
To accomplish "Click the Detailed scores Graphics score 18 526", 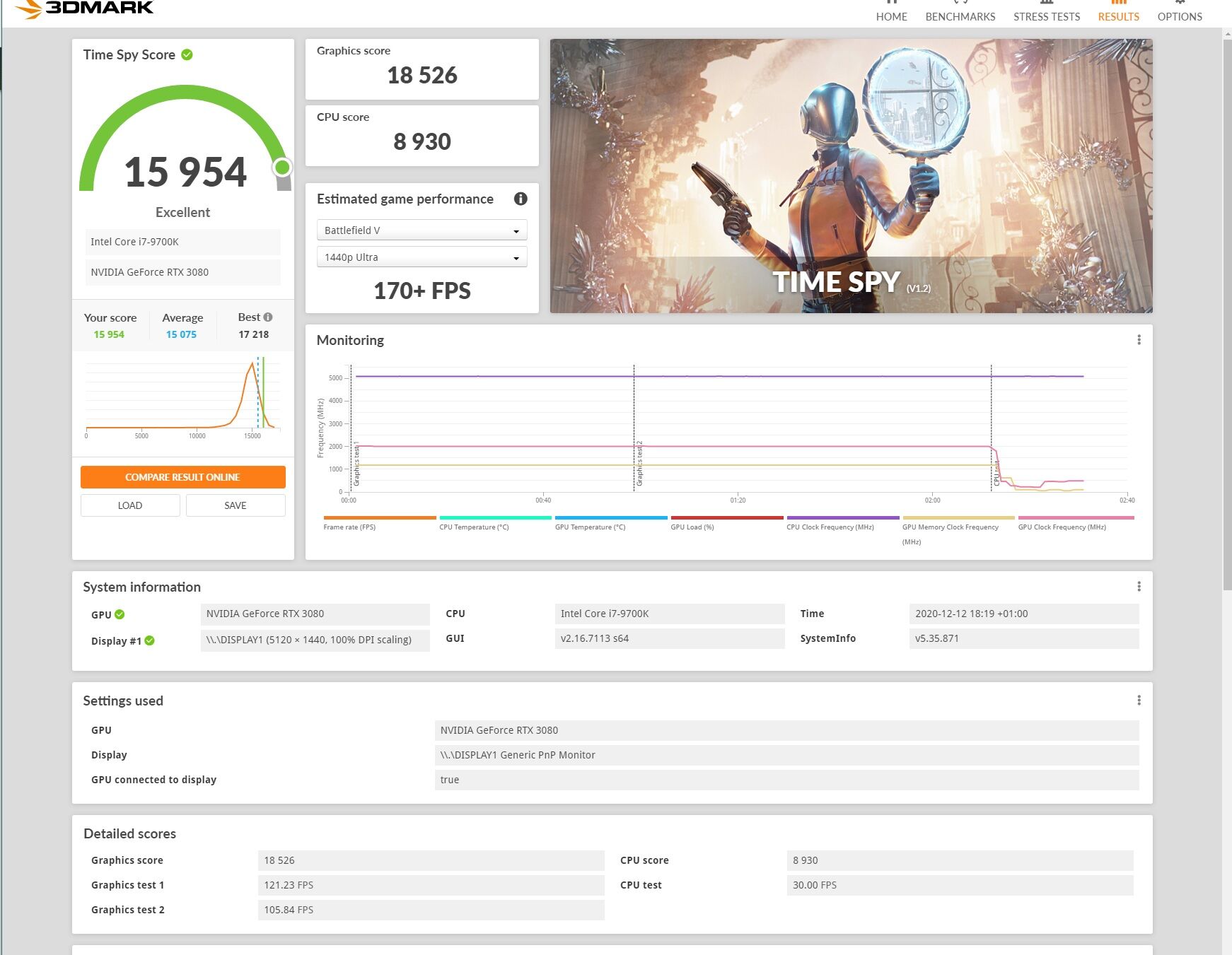I will (x=431, y=860).
